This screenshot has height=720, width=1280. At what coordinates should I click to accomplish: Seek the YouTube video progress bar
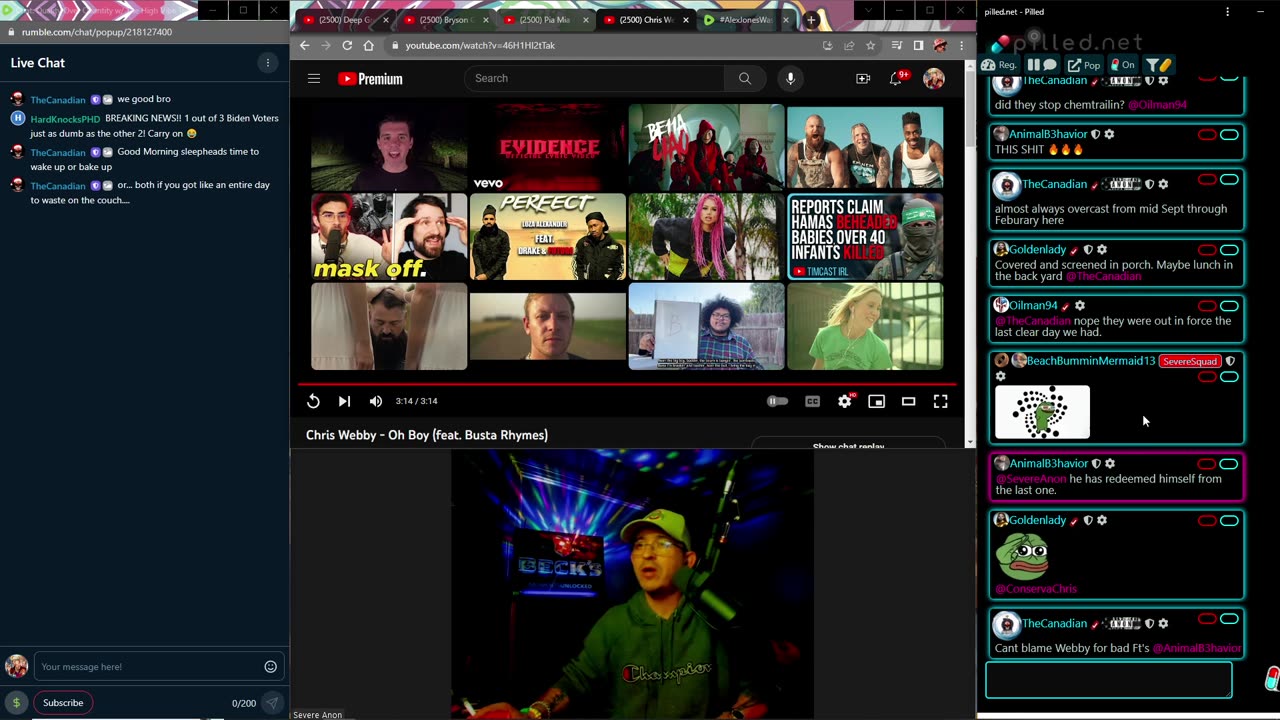626,383
